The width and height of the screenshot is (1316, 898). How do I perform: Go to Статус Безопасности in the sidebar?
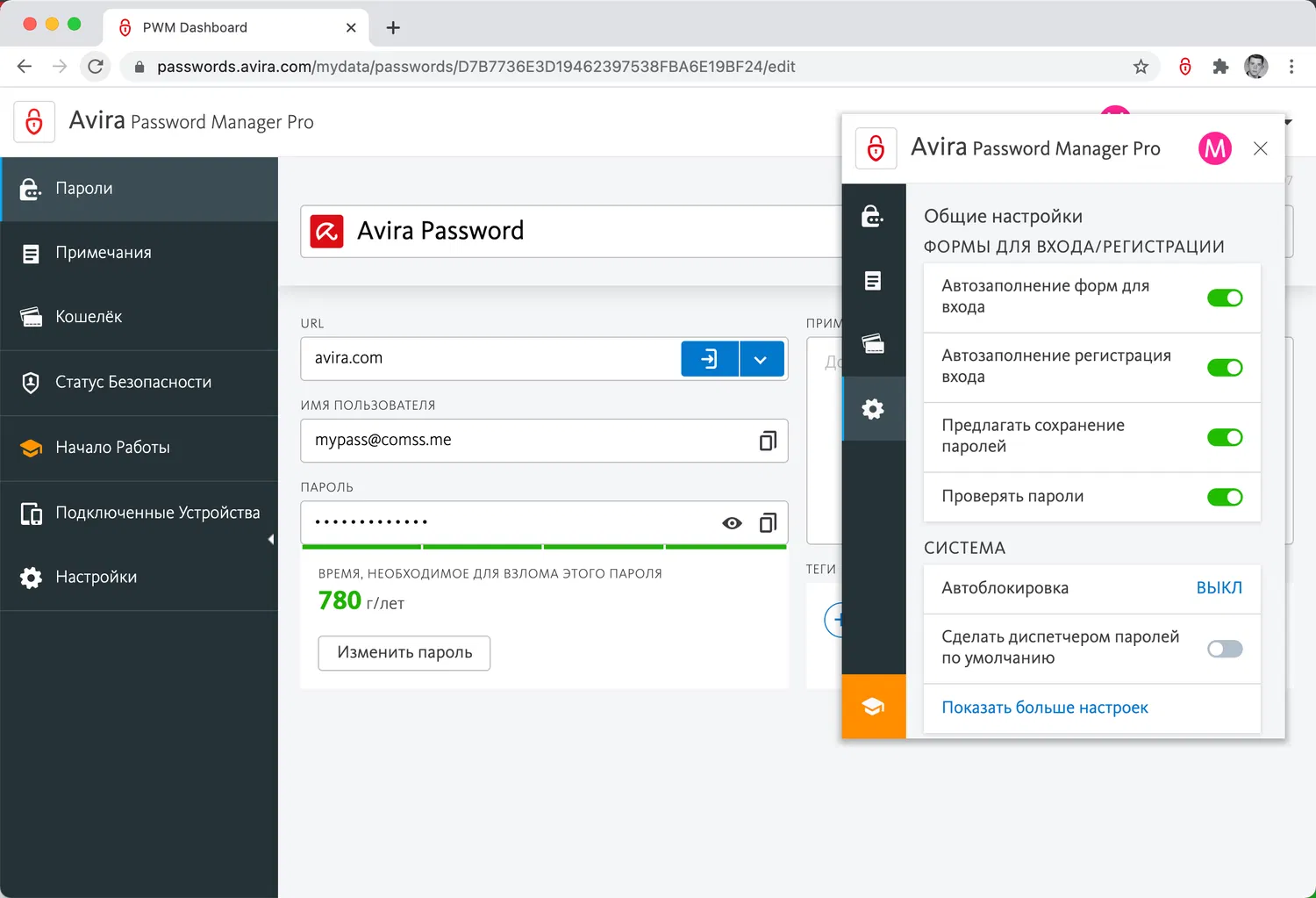pos(133,382)
